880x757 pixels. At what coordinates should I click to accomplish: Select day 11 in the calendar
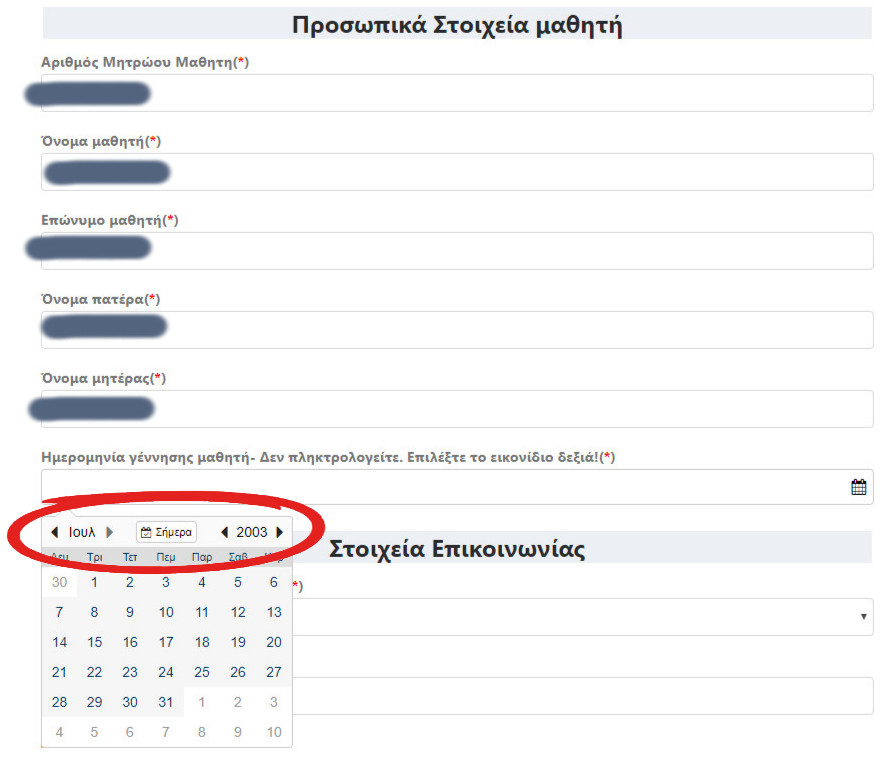pyautogui.click(x=202, y=612)
